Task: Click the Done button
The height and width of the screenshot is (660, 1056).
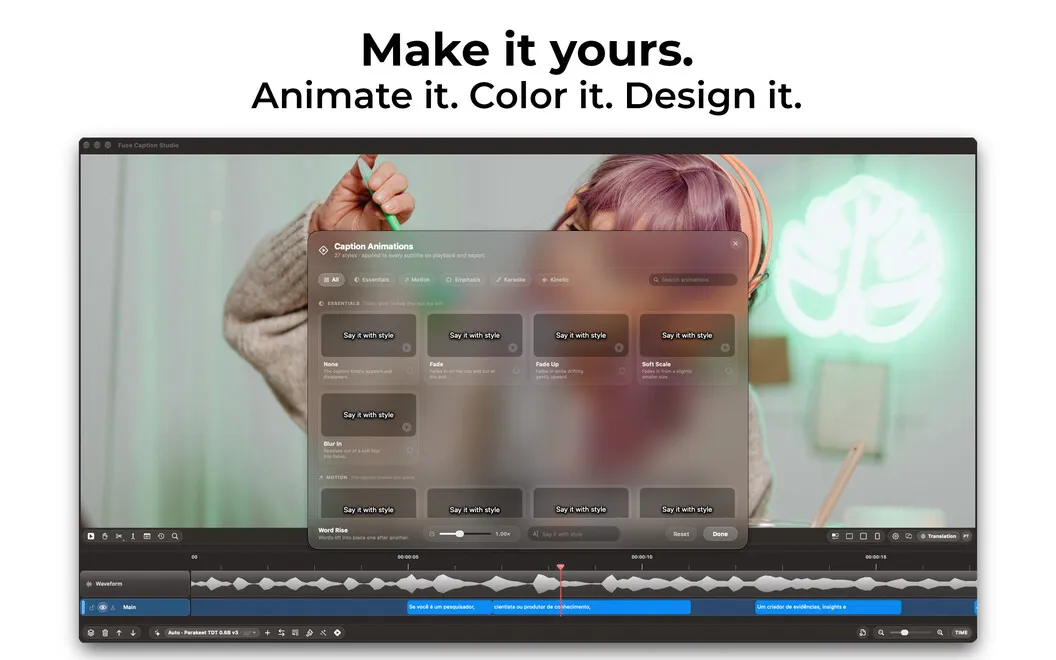Action: (721, 534)
